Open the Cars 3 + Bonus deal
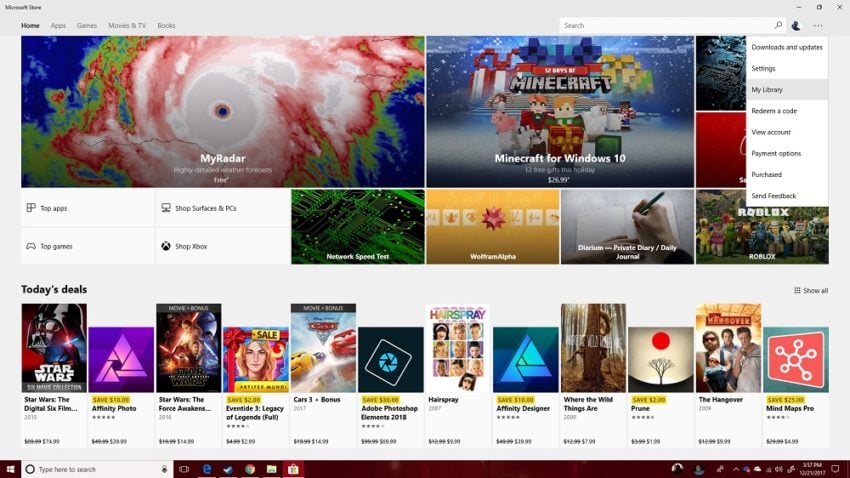850x478 pixels. point(323,375)
